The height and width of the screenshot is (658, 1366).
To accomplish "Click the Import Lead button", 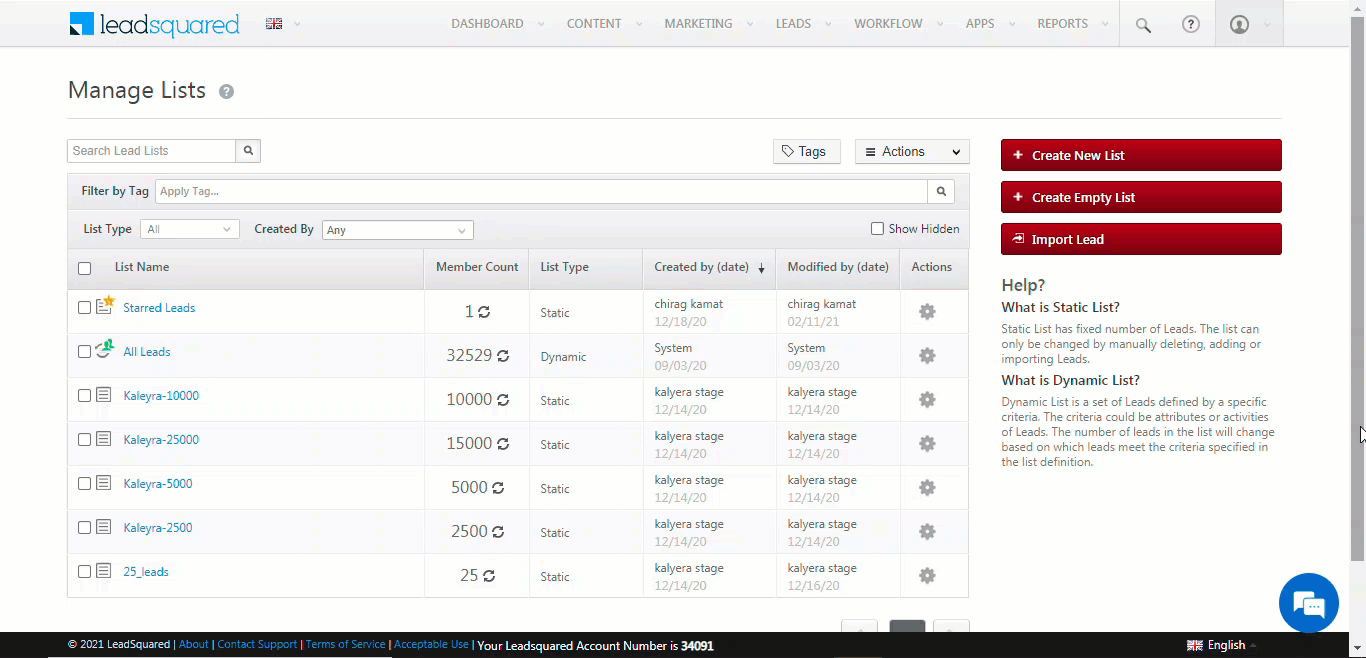I will [x=1141, y=239].
